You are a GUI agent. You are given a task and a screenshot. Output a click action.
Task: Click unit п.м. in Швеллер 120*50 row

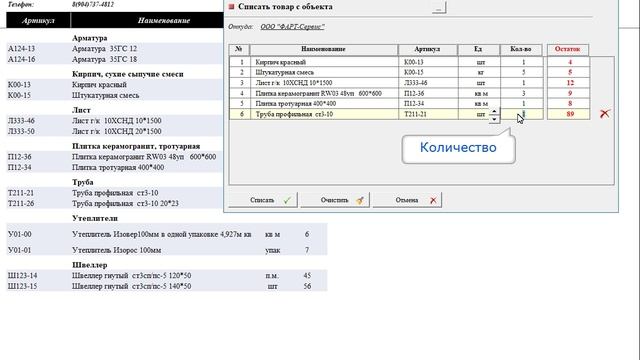[272, 276]
